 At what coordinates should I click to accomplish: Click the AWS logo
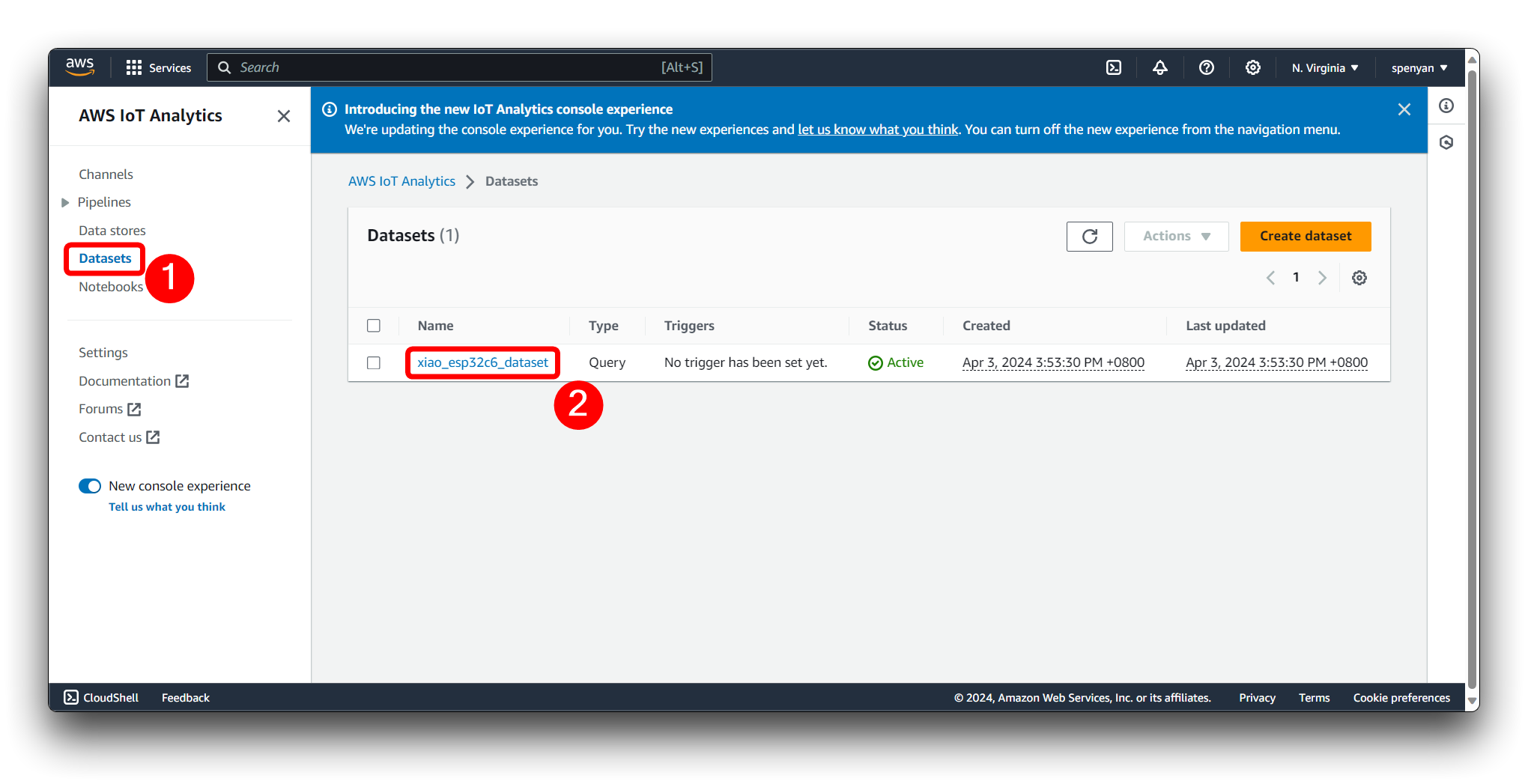(79, 67)
